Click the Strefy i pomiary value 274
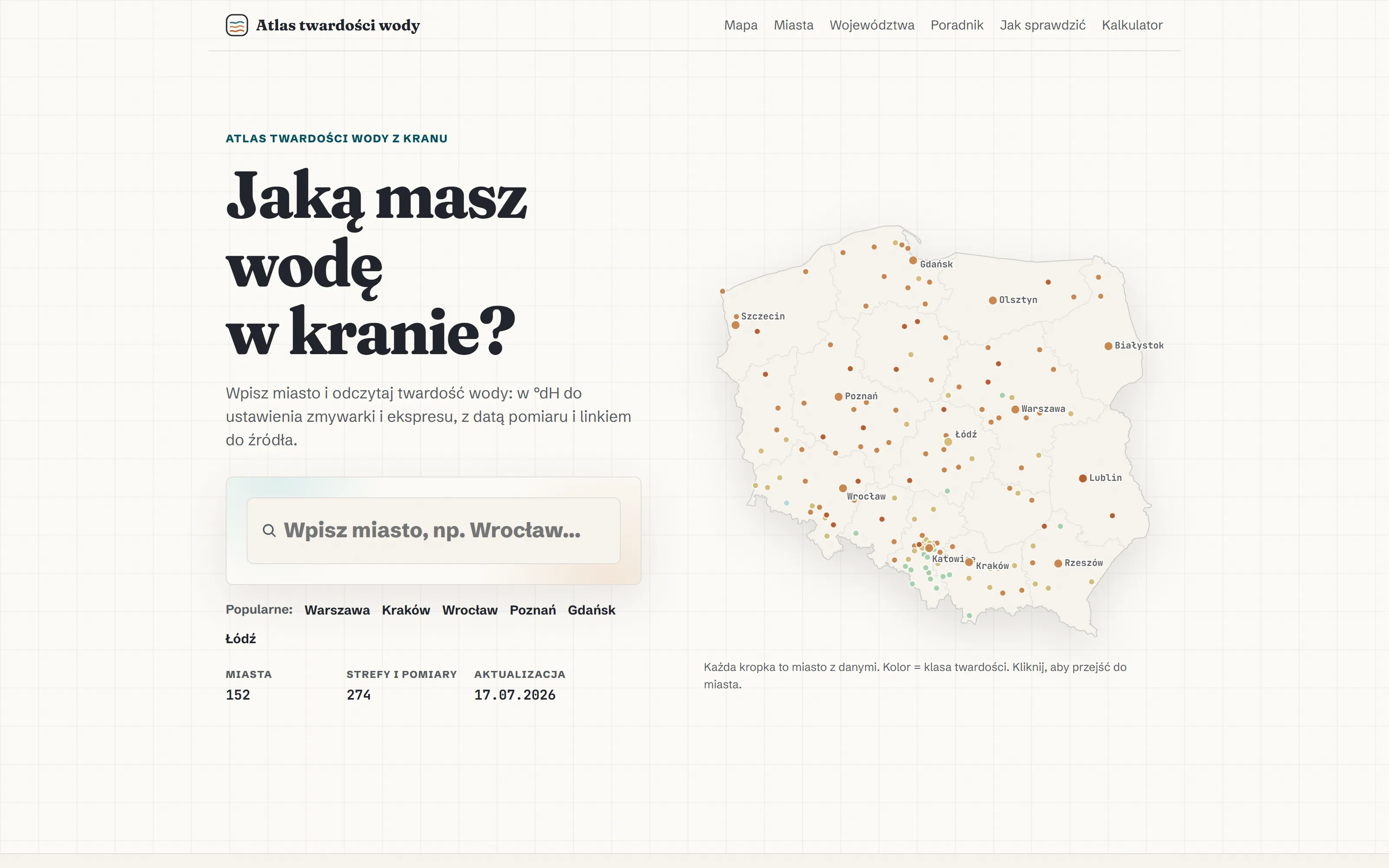Image resolution: width=1389 pixels, height=868 pixels. click(359, 695)
